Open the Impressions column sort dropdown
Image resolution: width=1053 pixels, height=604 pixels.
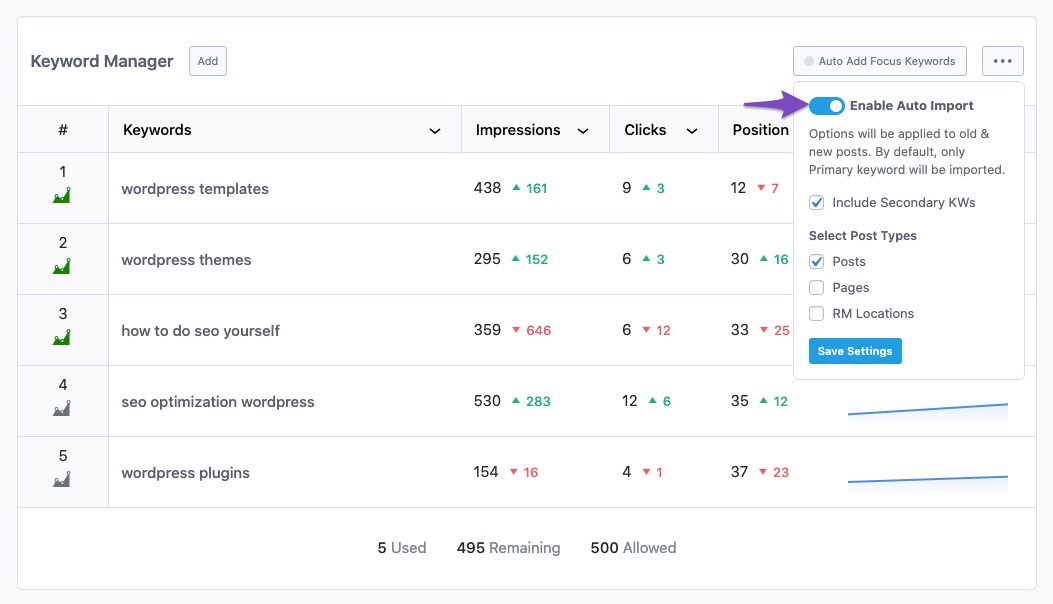click(583, 131)
